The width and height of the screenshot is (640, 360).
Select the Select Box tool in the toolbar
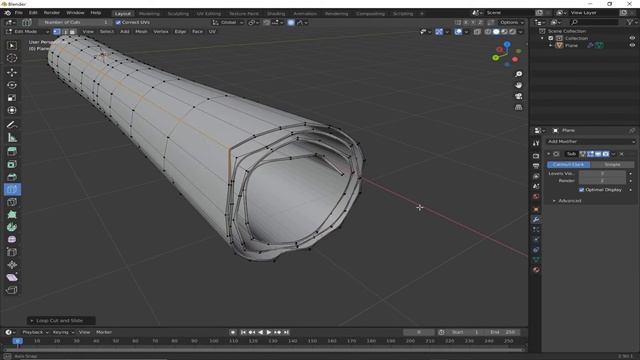[x=12, y=46]
